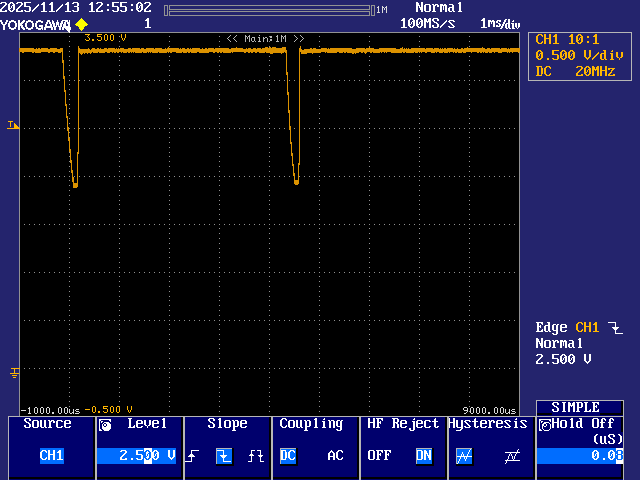The width and height of the screenshot is (640, 480).
Task: Turn HF Reject OFF
Action: 379,456
